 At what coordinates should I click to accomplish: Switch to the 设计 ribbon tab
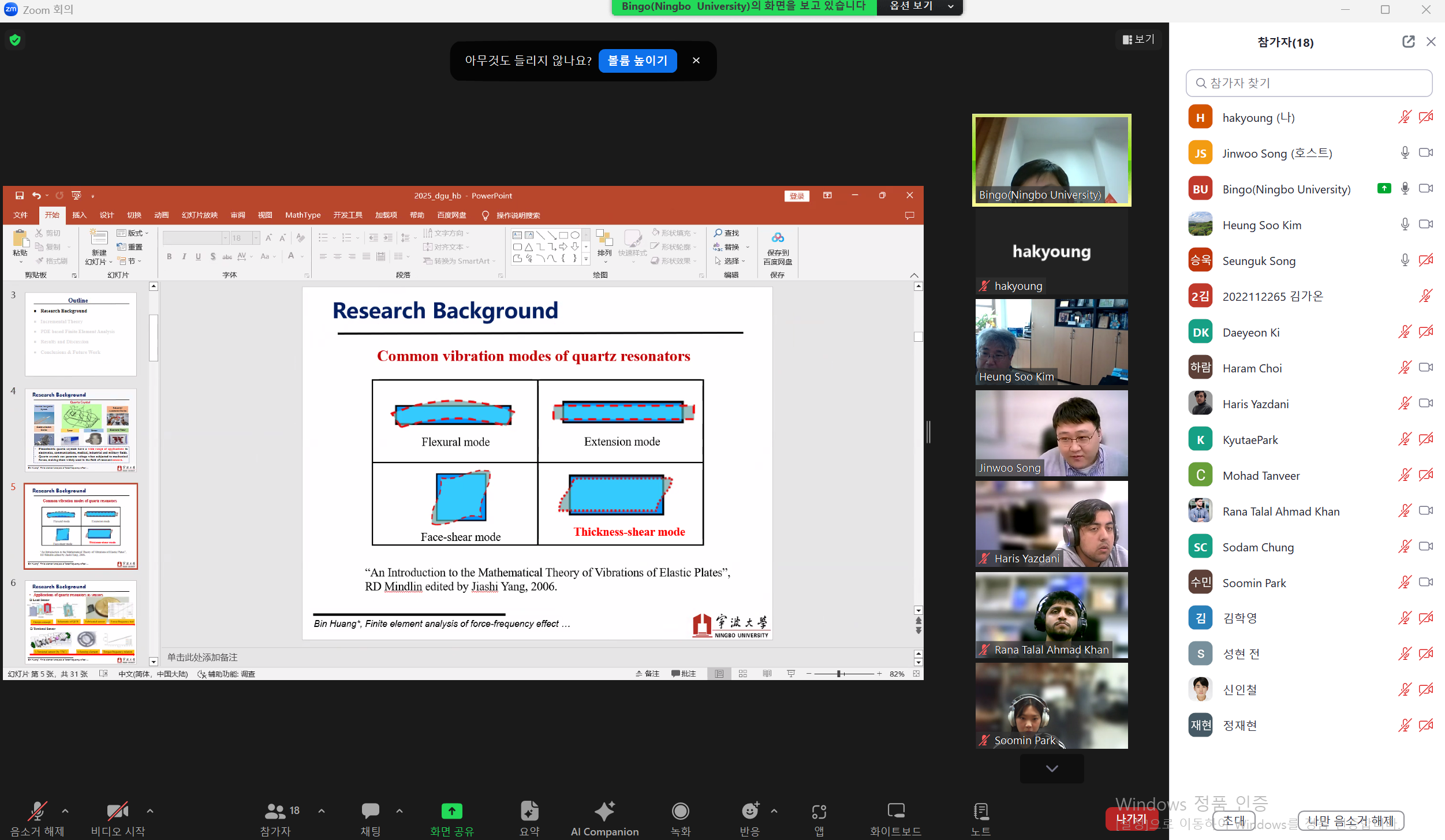click(x=107, y=215)
